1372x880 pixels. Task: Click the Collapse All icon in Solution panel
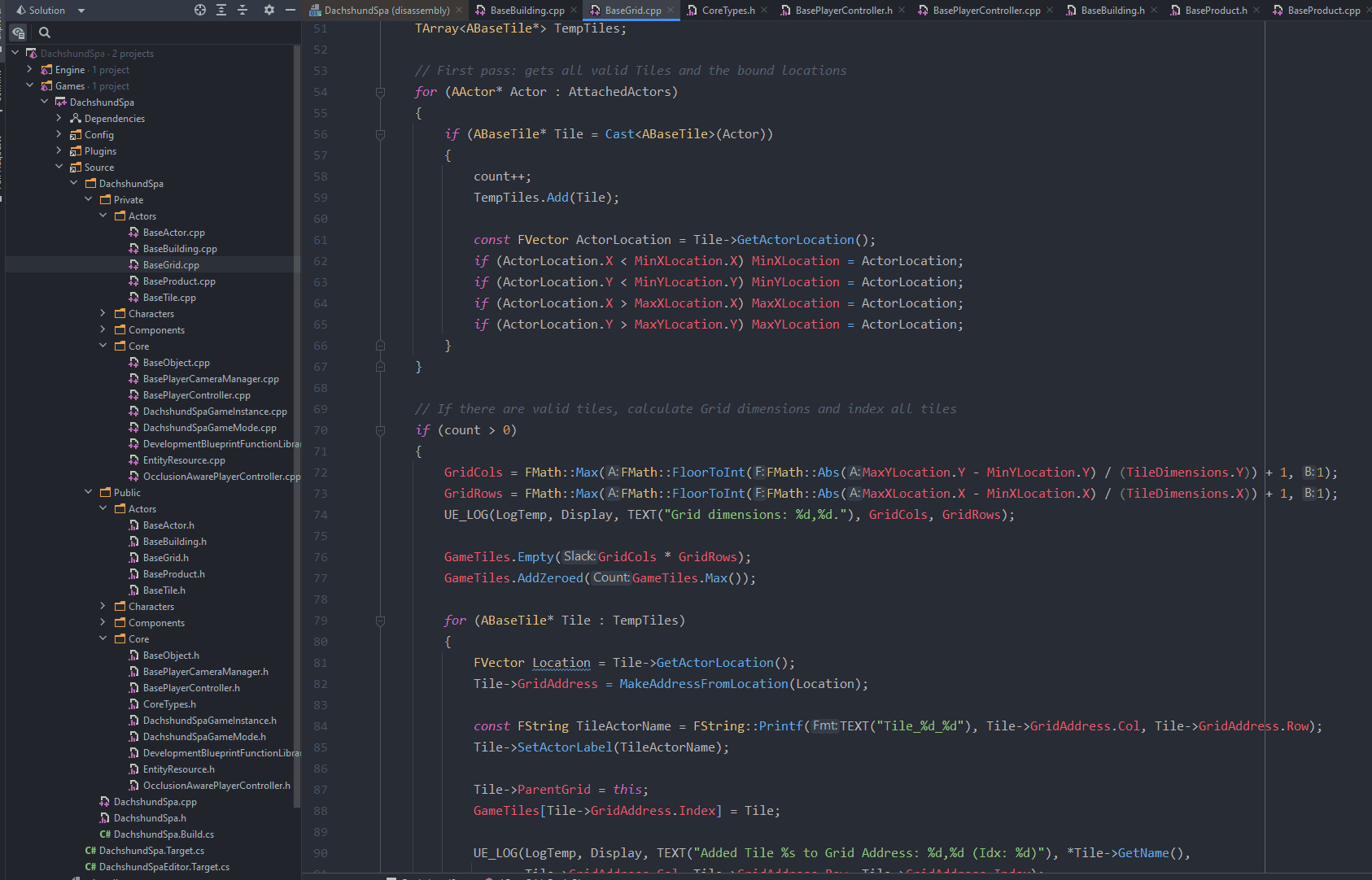(243, 10)
